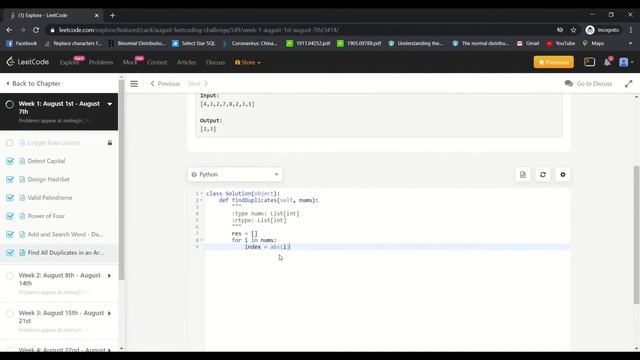Toggle the Add and Search Word checkbox

pyautogui.click(x=10, y=235)
